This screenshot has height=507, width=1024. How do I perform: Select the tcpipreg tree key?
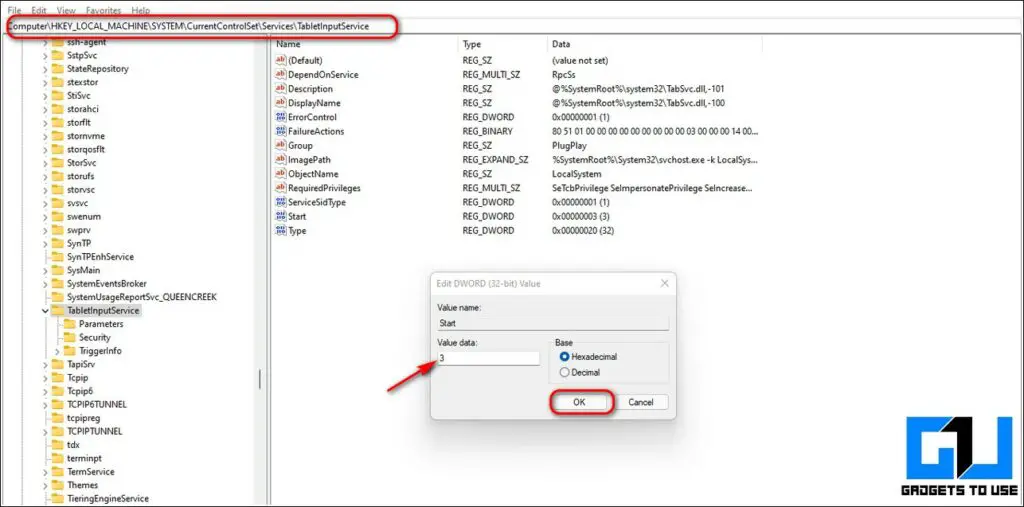[x=84, y=418]
